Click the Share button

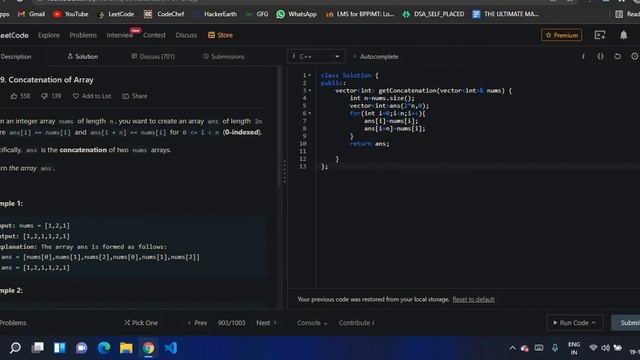pyautogui.click(x=135, y=96)
